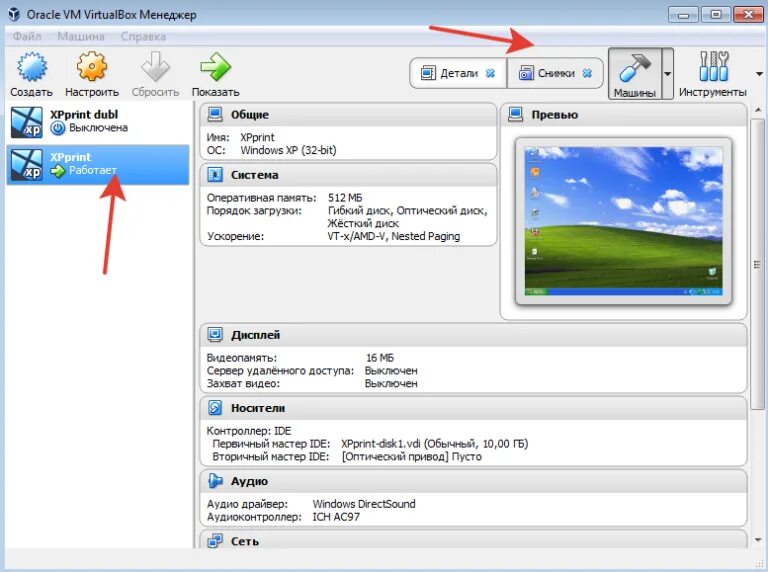
Task: Select the running XPprint virtual machine
Action: click(x=98, y=165)
